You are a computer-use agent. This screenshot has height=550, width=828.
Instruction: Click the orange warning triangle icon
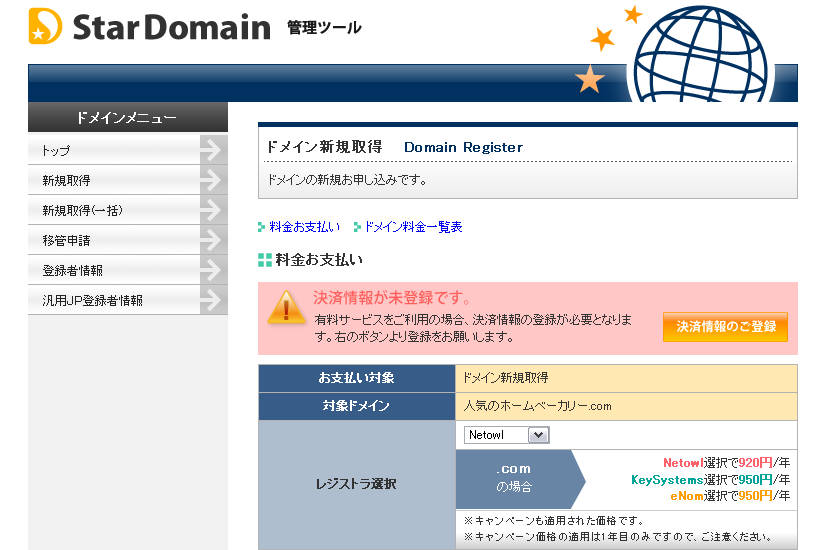286,307
